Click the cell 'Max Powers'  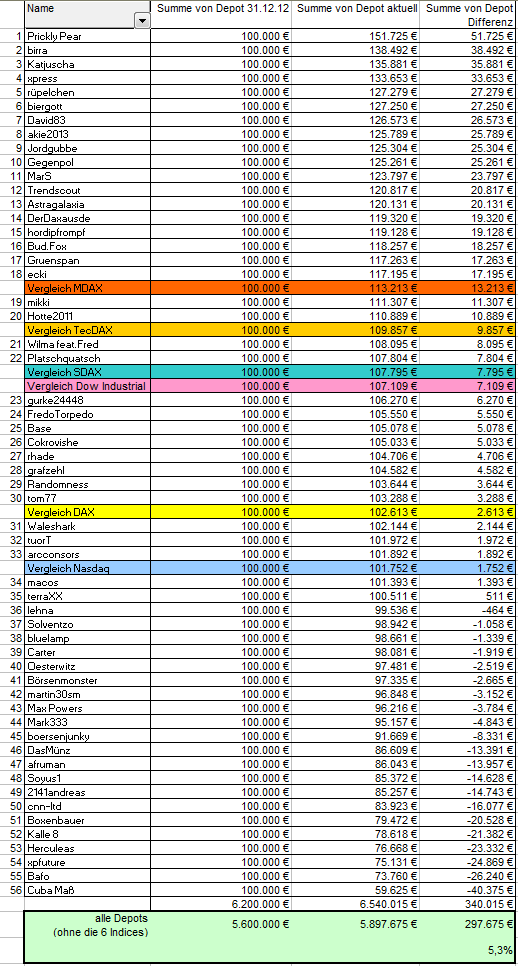(87, 708)
